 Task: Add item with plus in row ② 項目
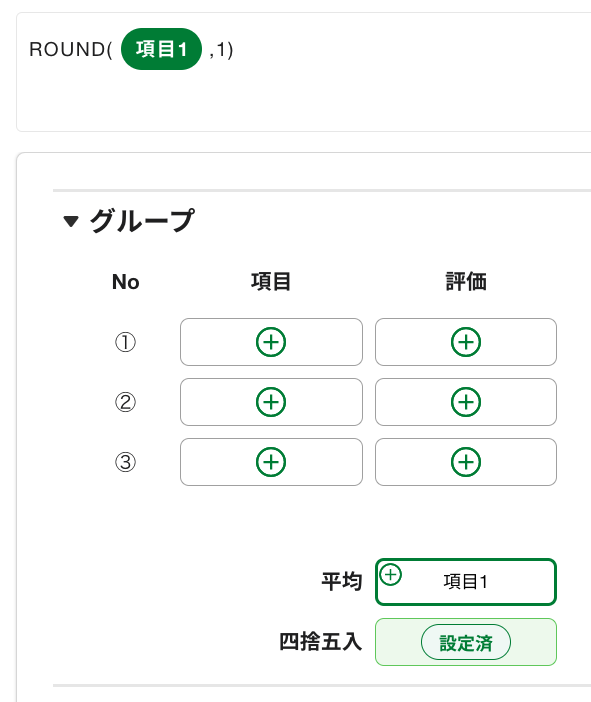(271, 402)
